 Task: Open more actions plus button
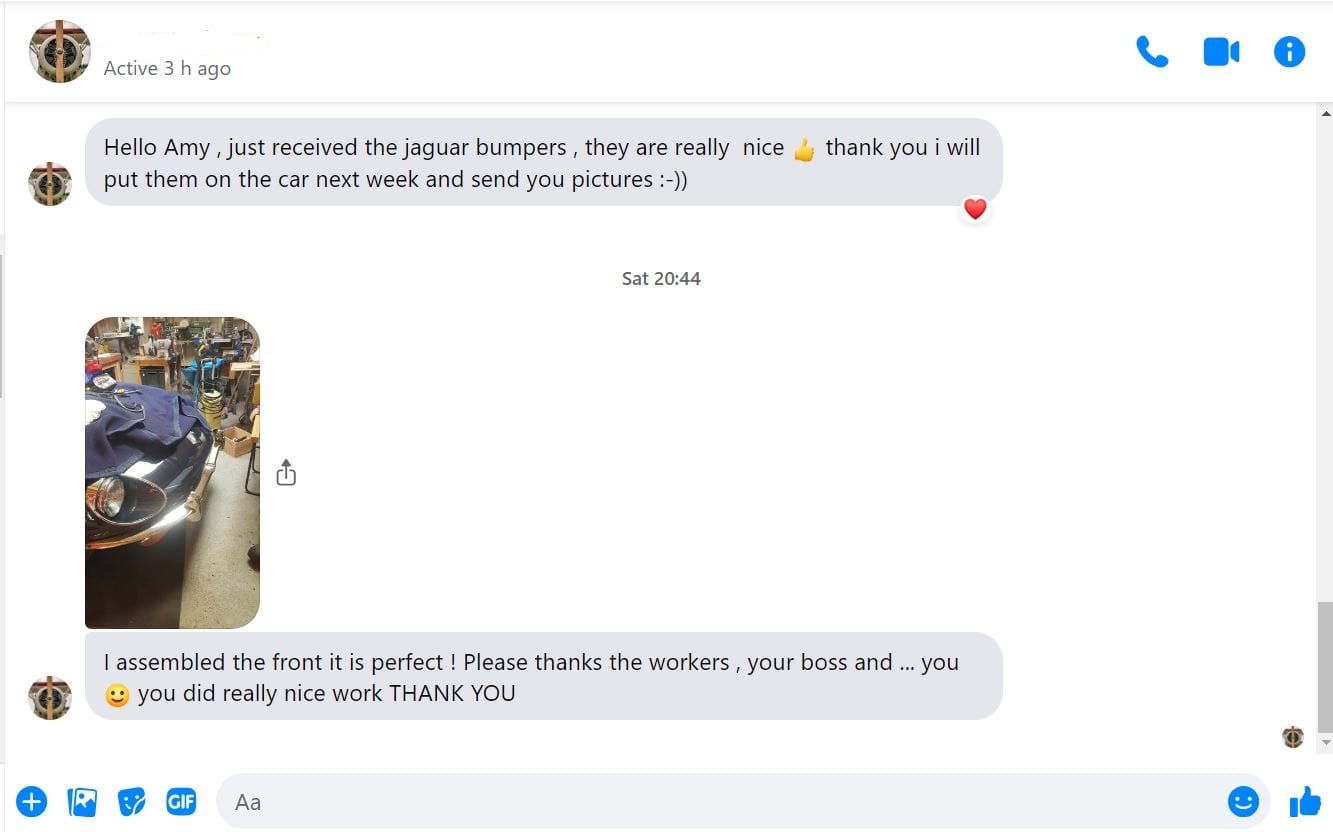pyautogui.click(x=32, y=801)
